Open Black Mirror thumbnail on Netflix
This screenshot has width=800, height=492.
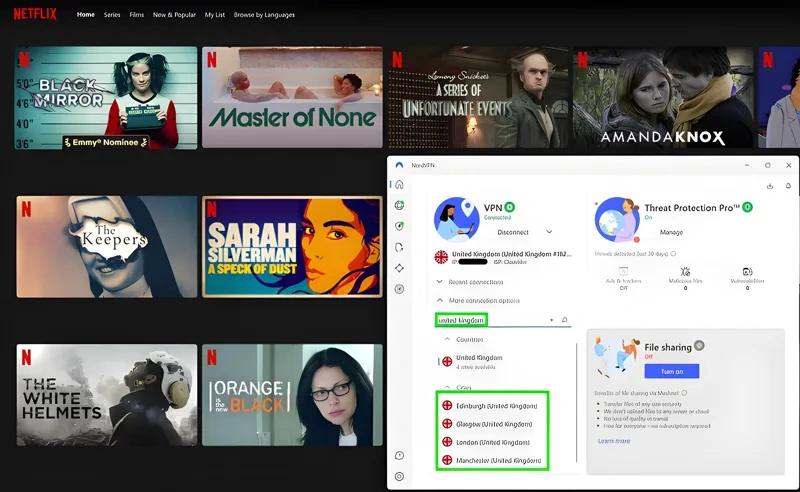point(106,97)
